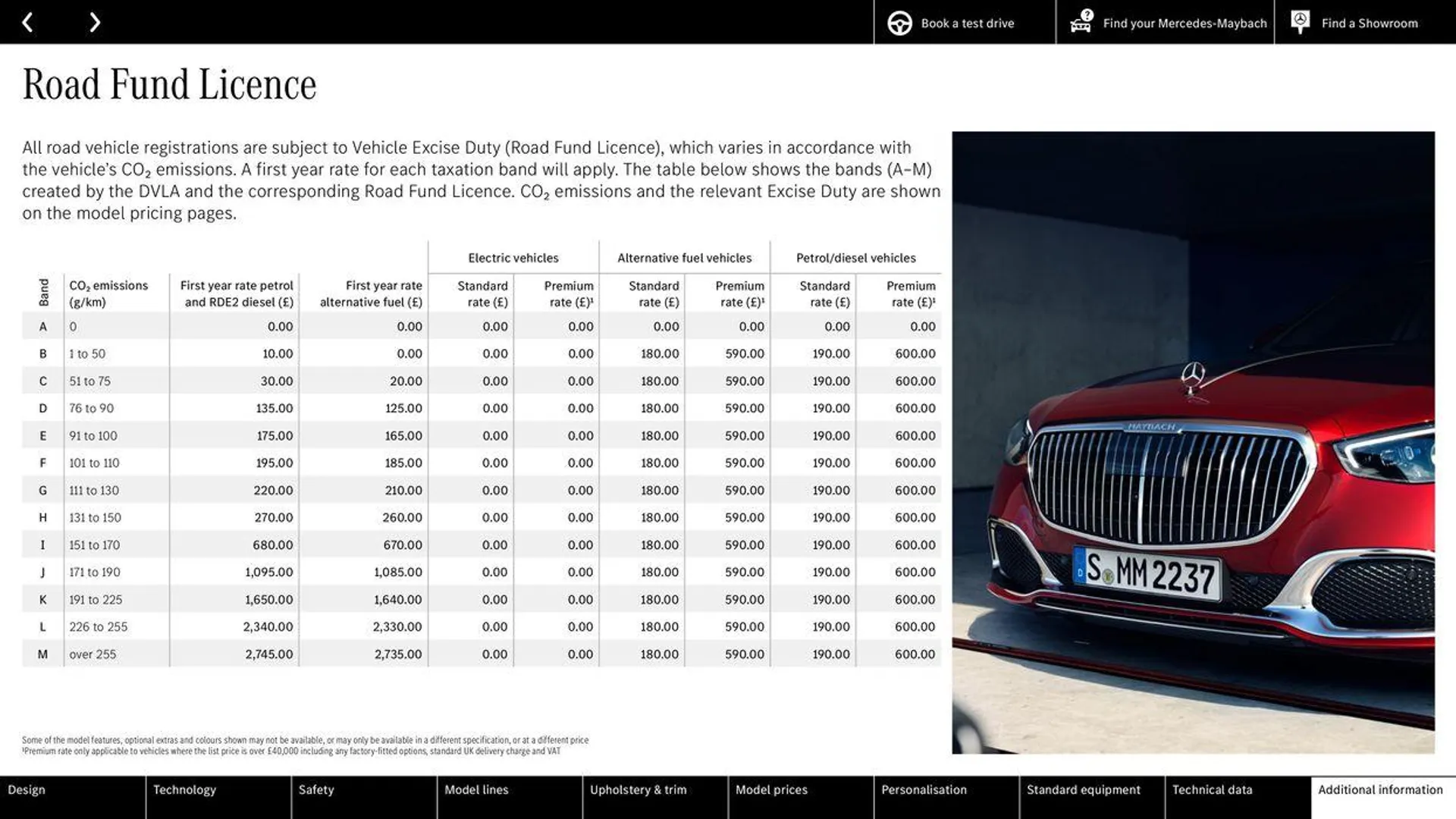This screenshot has height=819, width=1456.
Task: Click the 171 to 190 emissions cell
Action: (x=95, y=573)
